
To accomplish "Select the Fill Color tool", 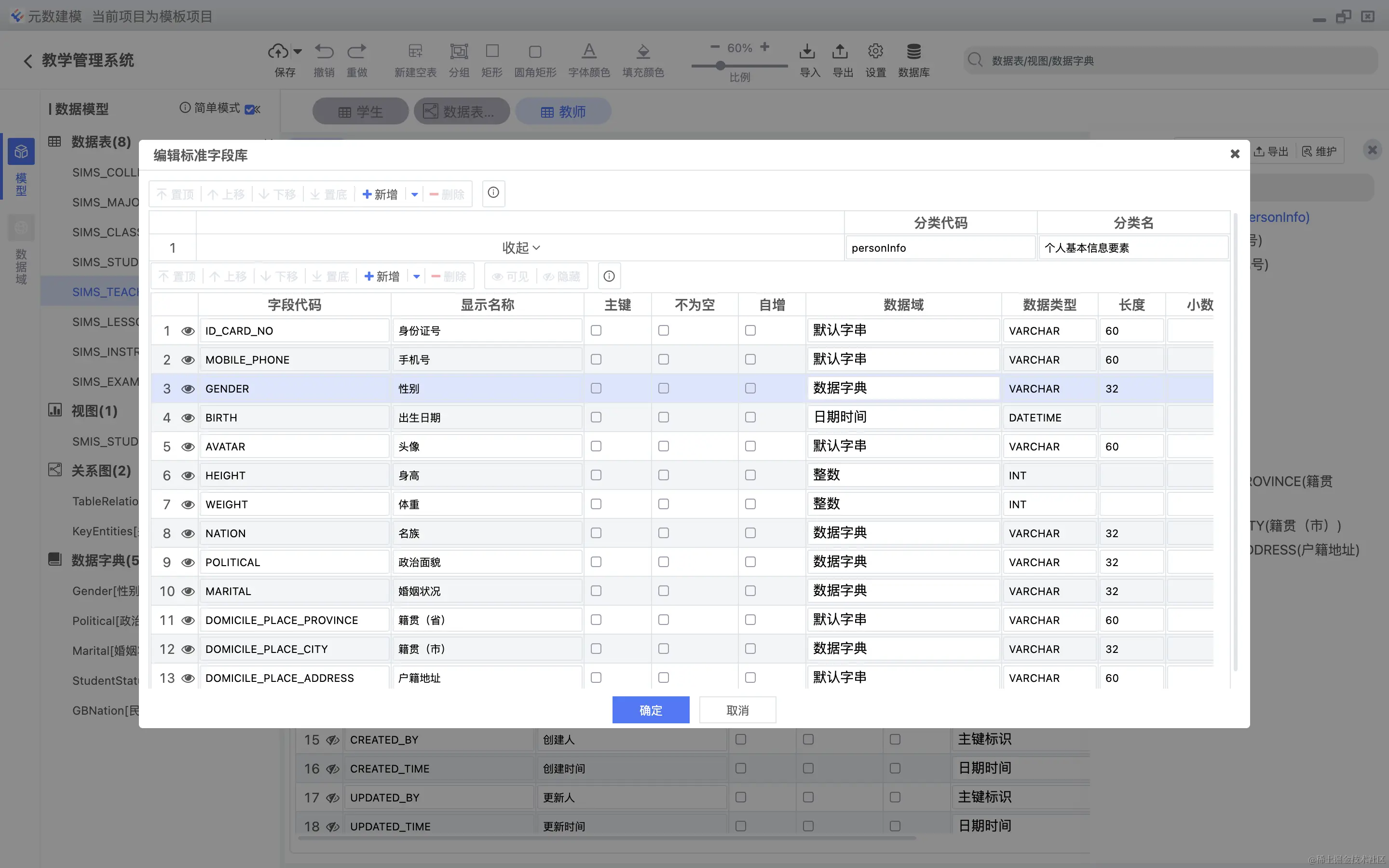I will (x=643, y=52).
